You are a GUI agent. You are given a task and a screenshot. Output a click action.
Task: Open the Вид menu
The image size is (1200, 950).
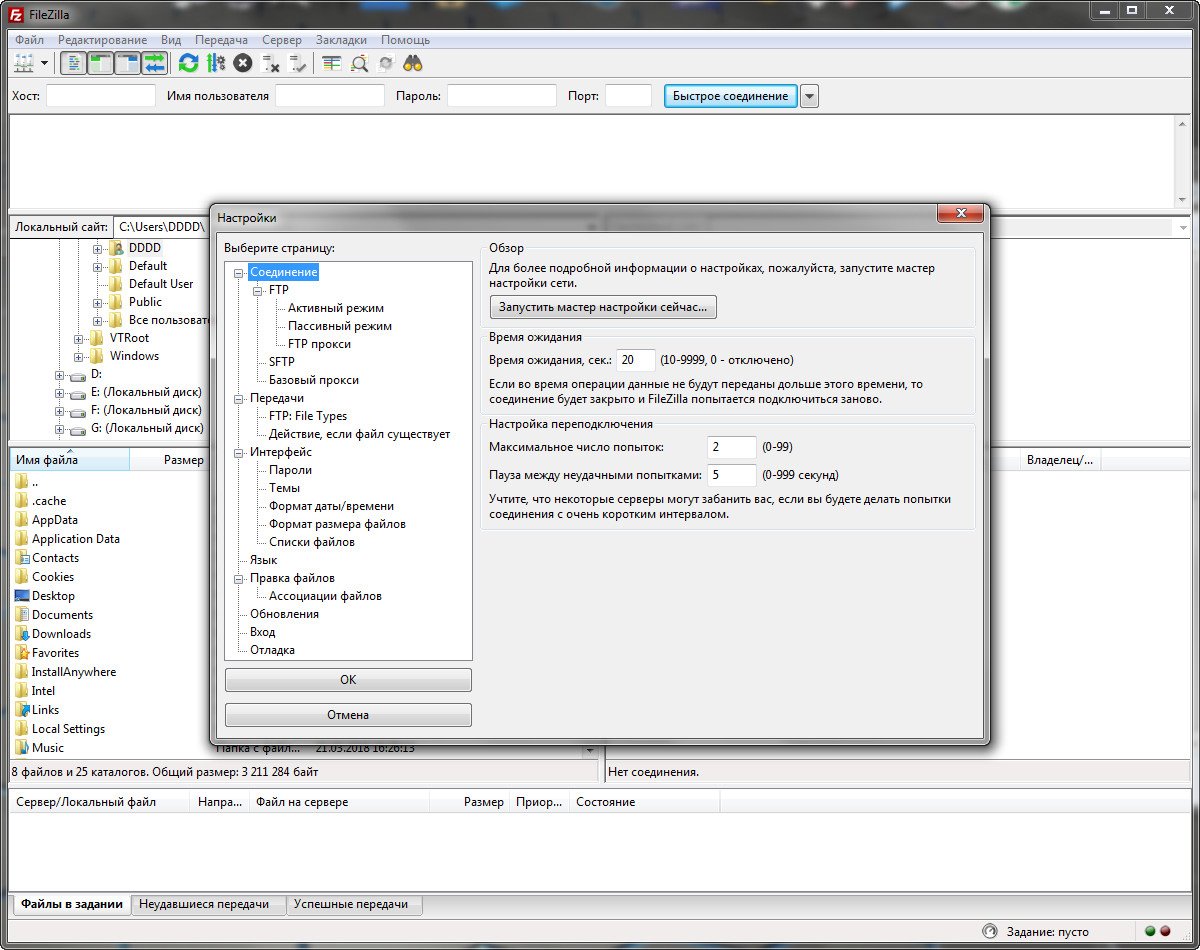[x=171, y=40]
